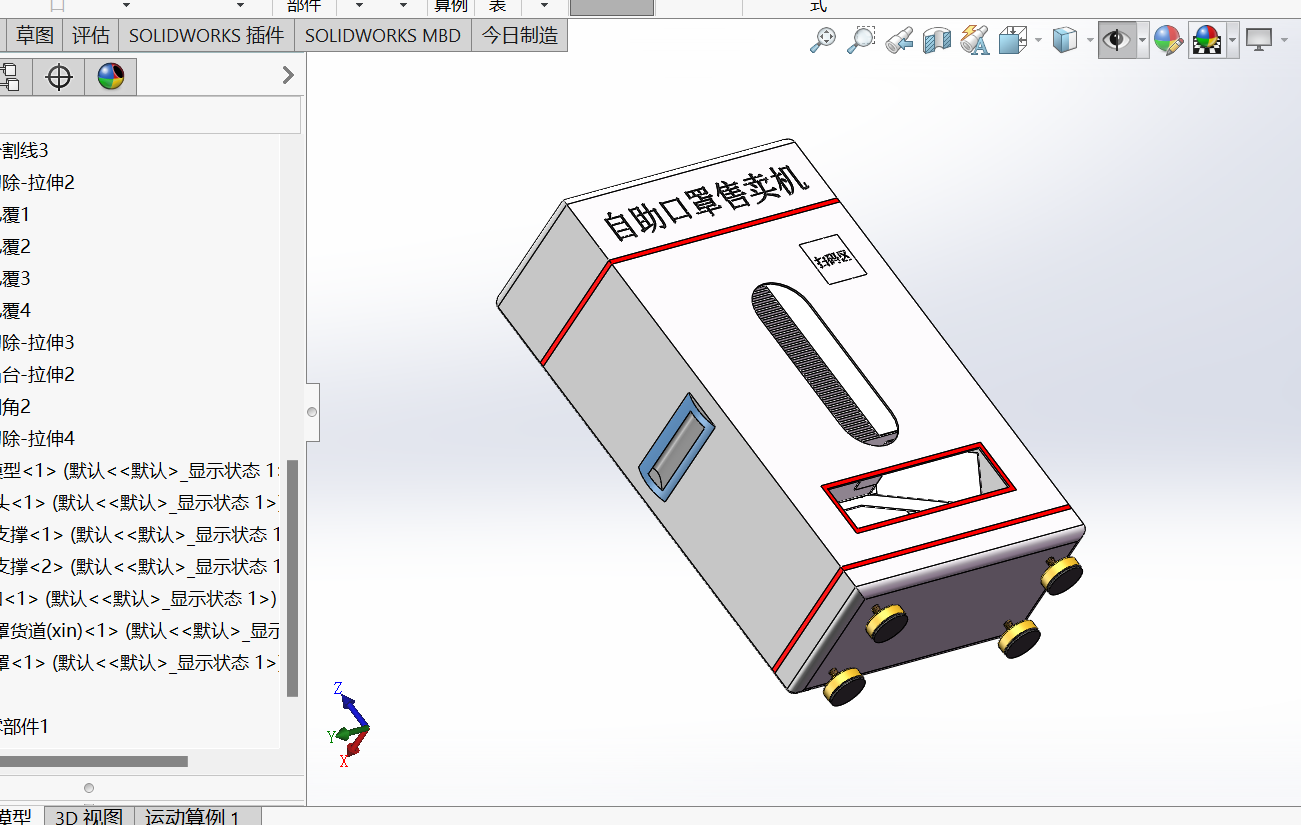Open the View Orientation dropdown arrow

1038,40
